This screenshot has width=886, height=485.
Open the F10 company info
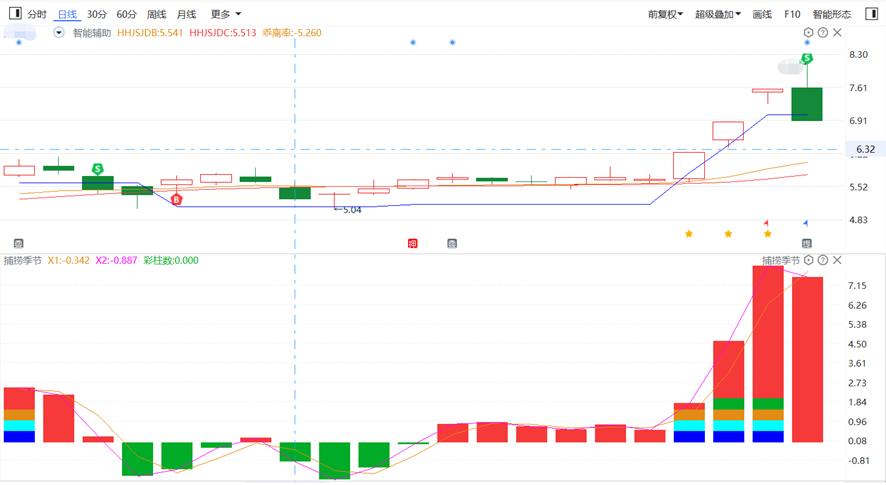(792, 14)
